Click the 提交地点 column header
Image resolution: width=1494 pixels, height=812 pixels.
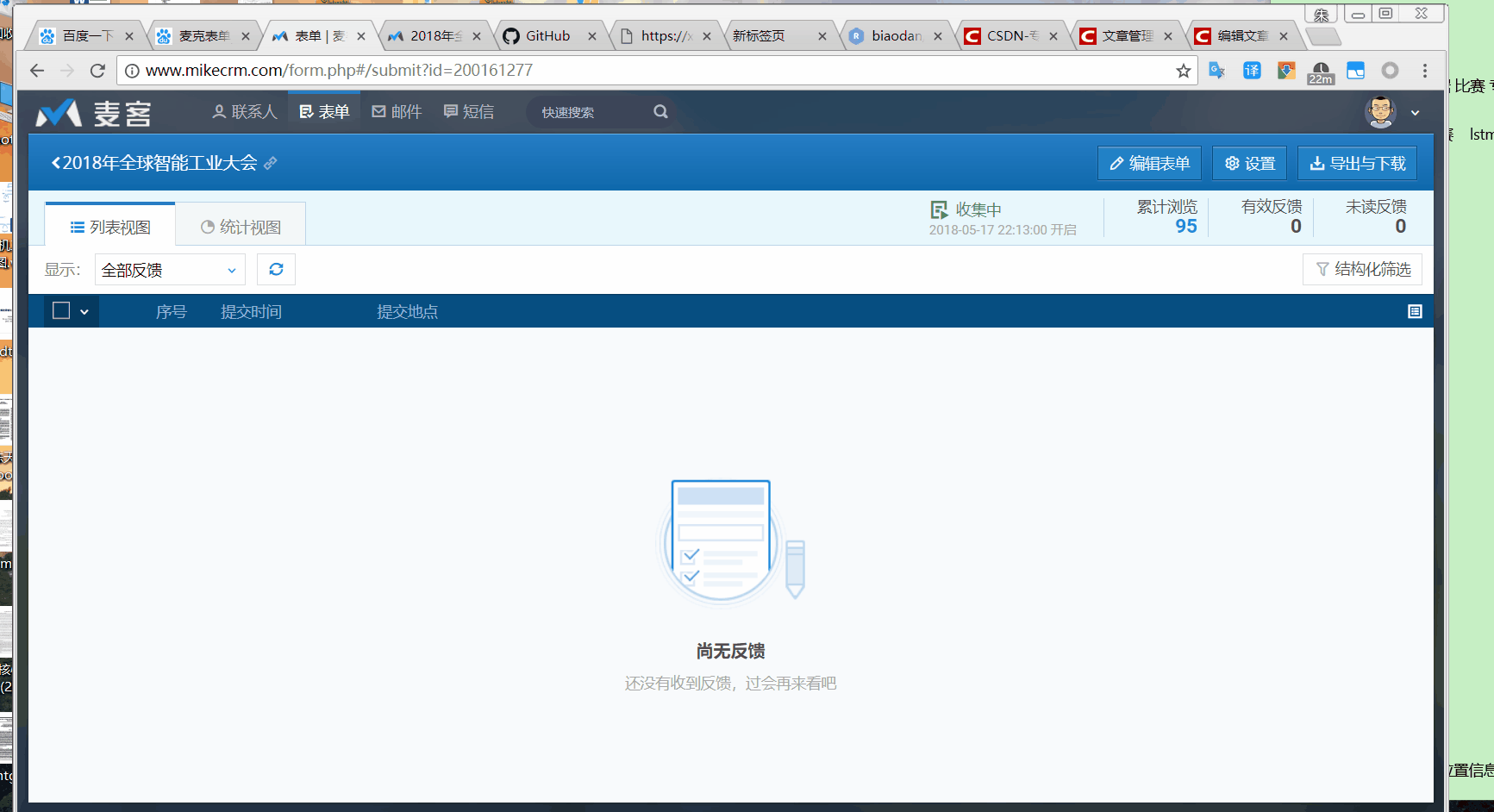click(x=407, y=312)
